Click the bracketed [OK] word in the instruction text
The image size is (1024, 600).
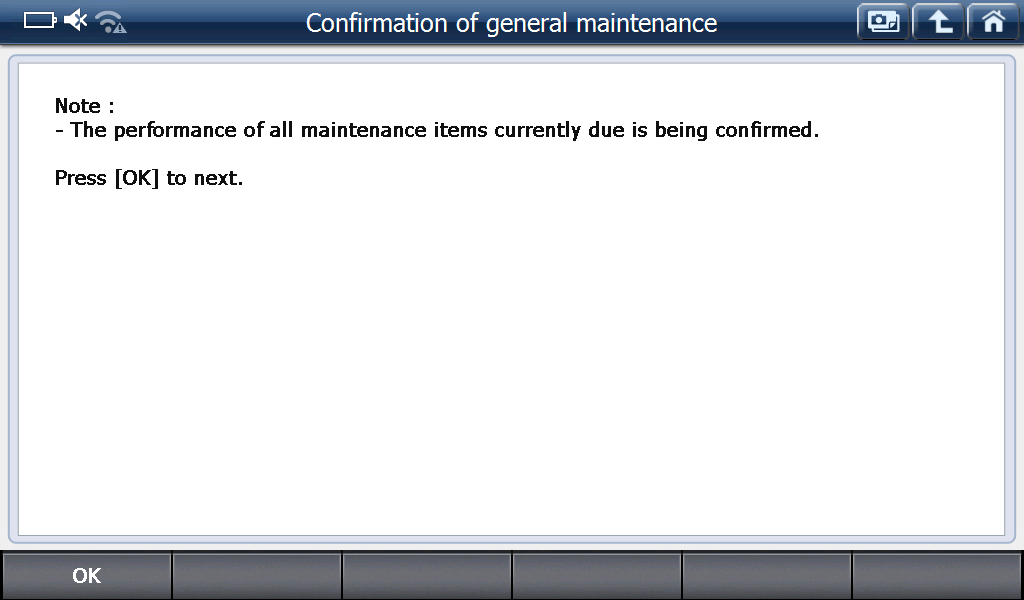coord(137,178)
